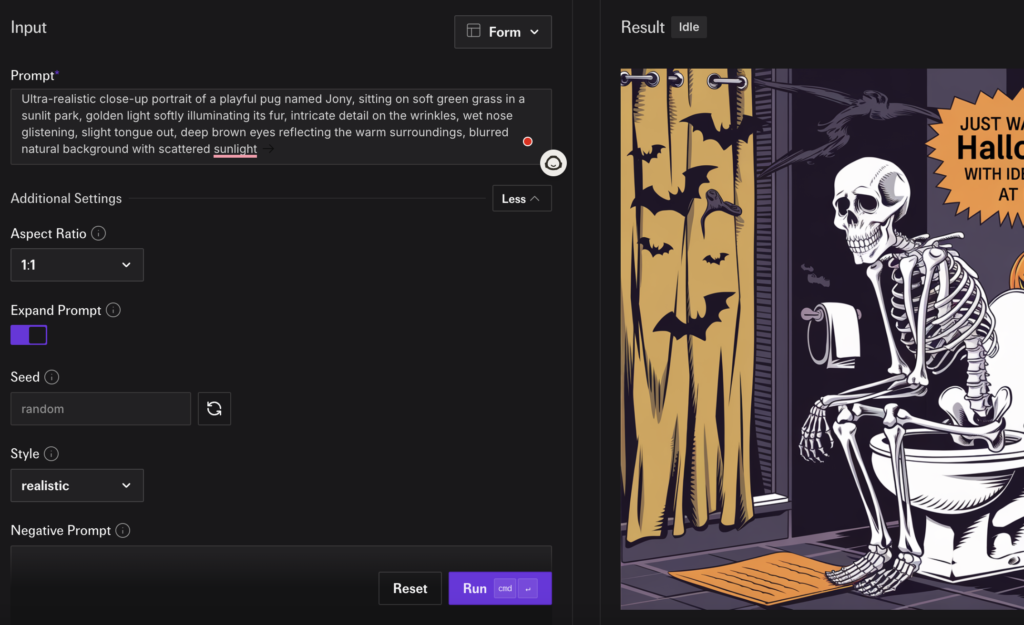Click the red dot in the prompt box
The image size is (1024, 625).
[528, 141]
